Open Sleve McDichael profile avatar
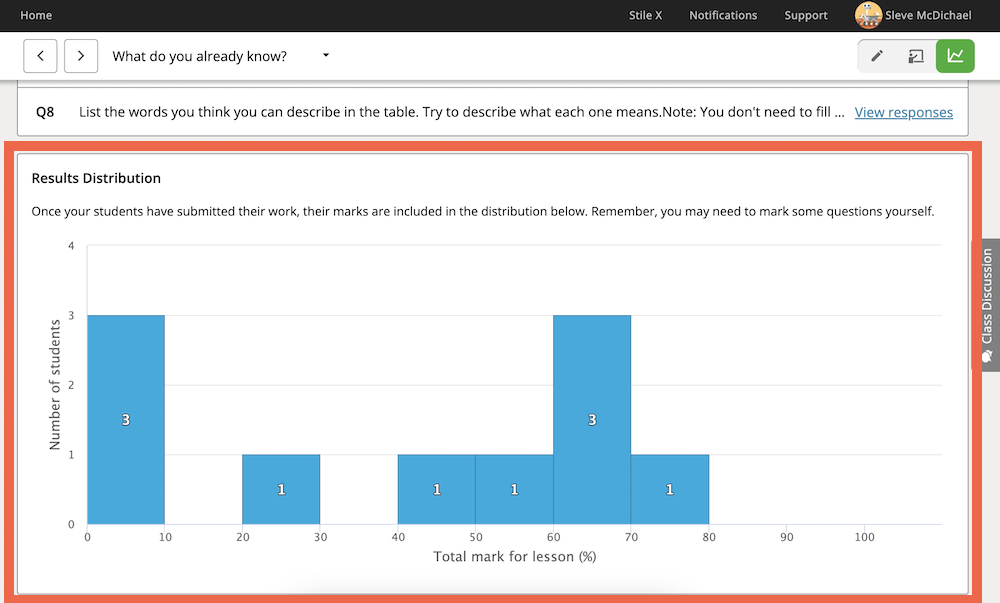Viewport: 1000px width, 603px height. [868, 15]
